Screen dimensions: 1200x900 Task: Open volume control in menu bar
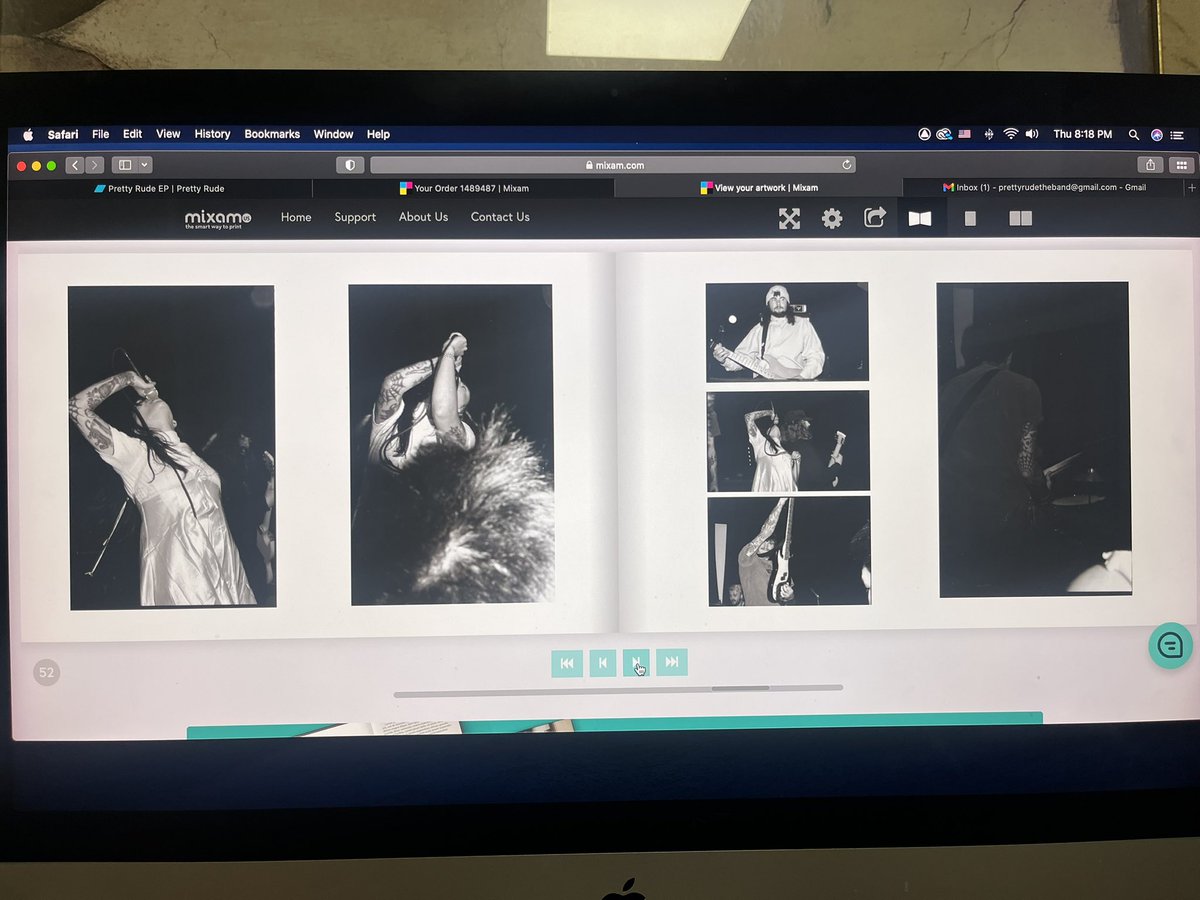pyautogui.click(x=1032, y=134)
